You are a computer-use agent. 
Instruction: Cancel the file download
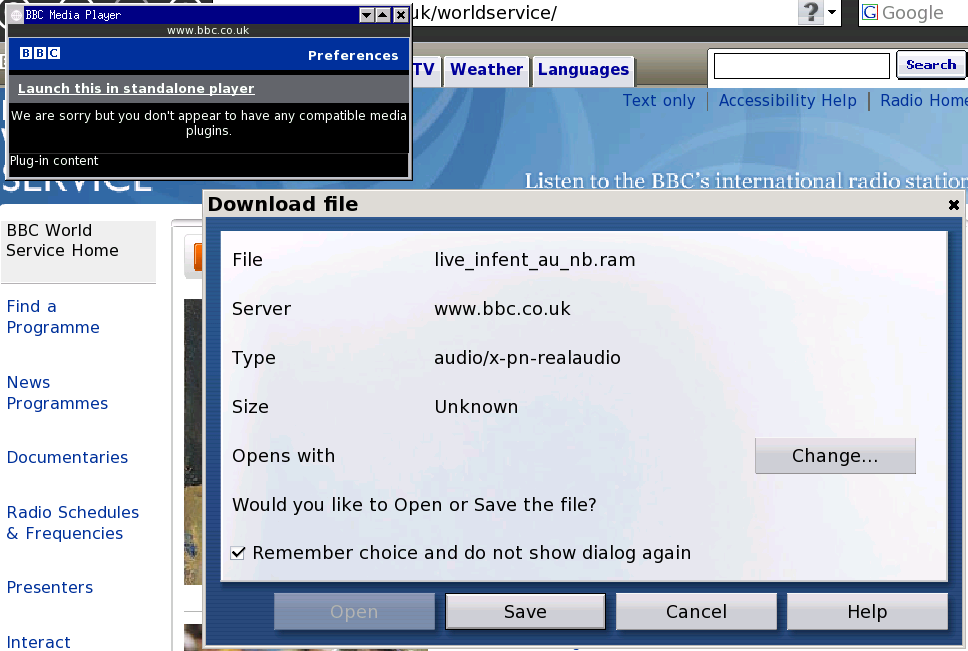(696, 612)
